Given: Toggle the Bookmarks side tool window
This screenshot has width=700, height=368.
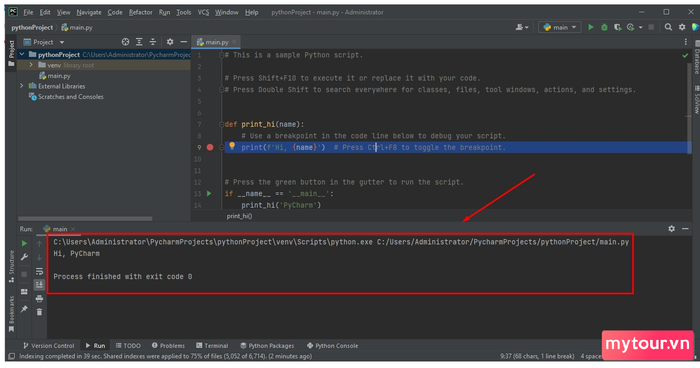Looking at the screenshot, I should click(12, 314).
